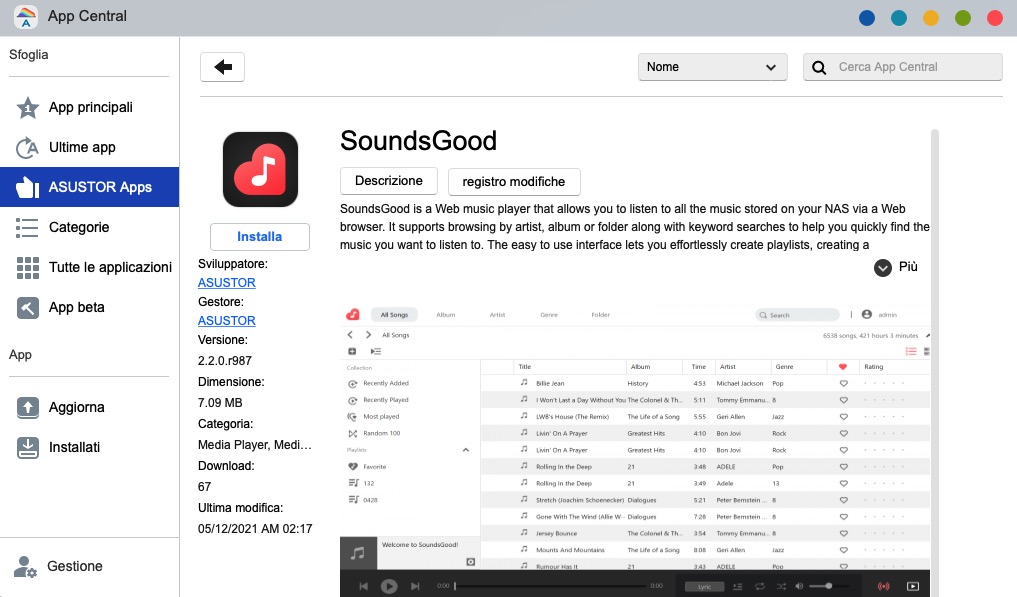Click the Tutte le applicazioni grid icon

27,267
